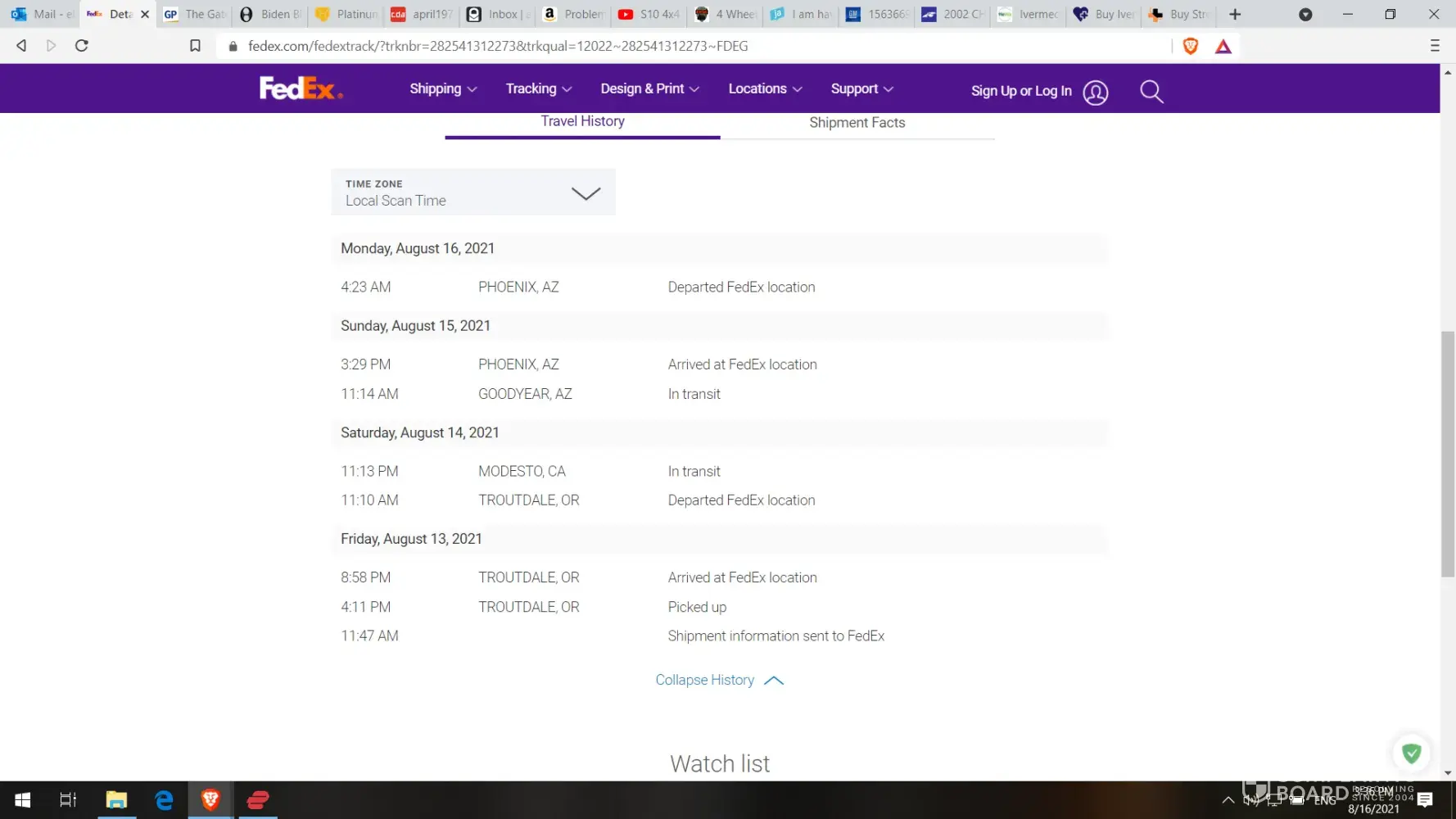The width and height of the screenshot is (1456, 819).
Task: Switch to the YouTube S10 4x4 tab
Action: pos(648,14)
